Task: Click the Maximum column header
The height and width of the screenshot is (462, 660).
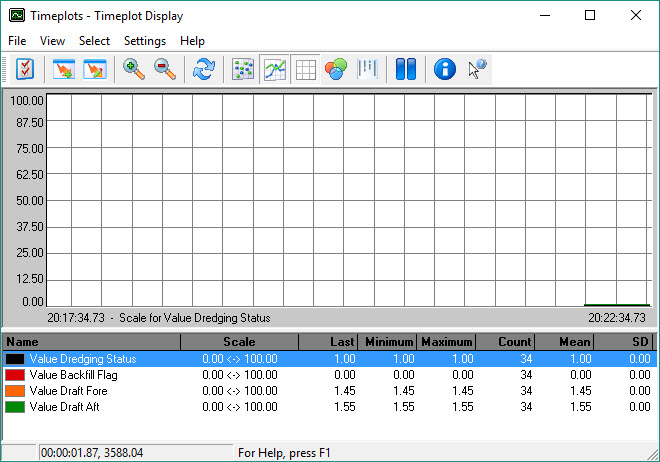Action: pos(446,342)
